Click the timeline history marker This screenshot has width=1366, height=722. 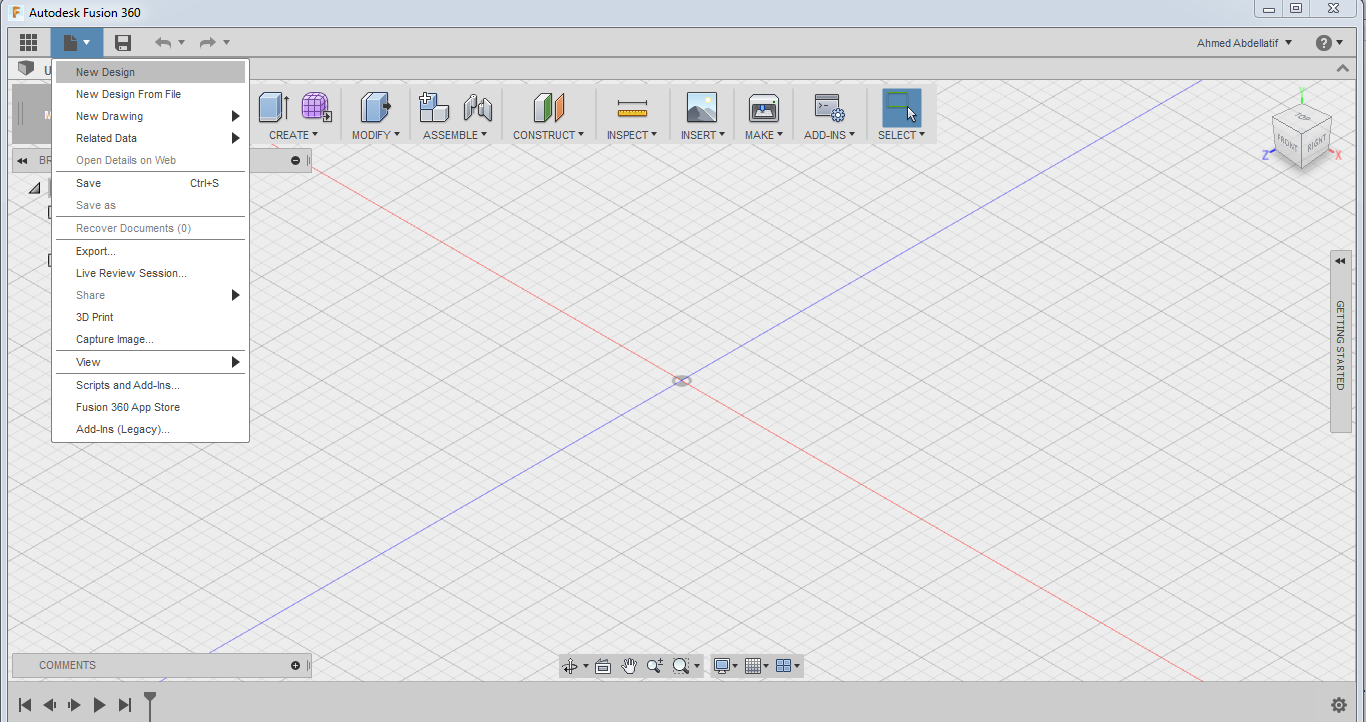[150, 704]
